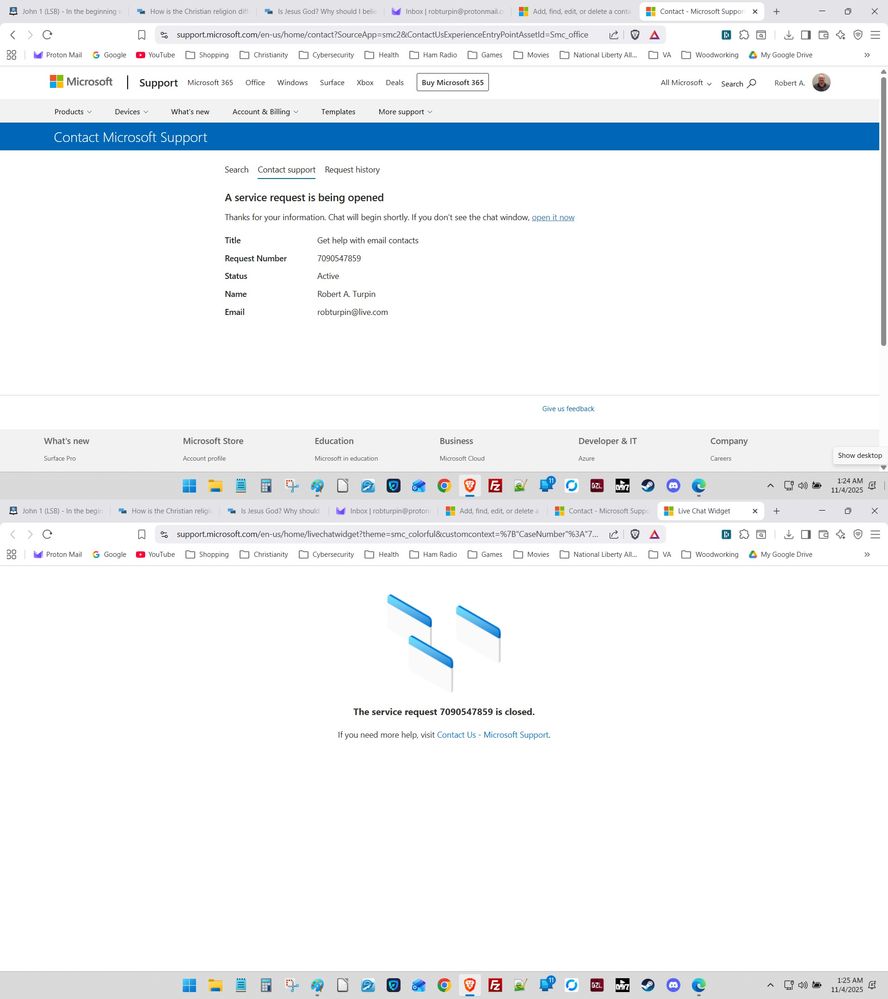Open Brave main menu in top window
The width and height of the screenshot is (888, 999).
(x=875, y=35)
